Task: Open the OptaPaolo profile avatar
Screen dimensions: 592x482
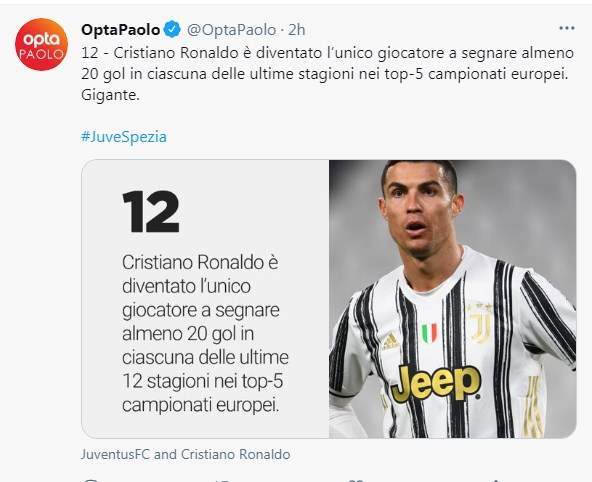Action: click(42, 44)
